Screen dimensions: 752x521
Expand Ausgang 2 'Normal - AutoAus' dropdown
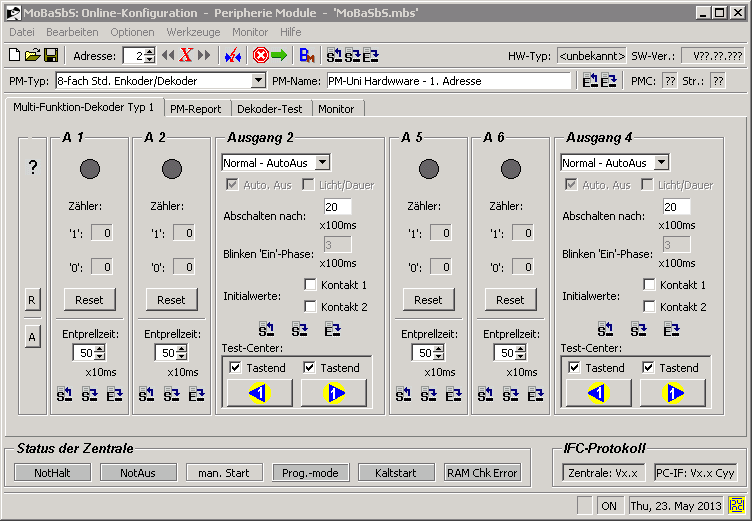tap(322, 162)
